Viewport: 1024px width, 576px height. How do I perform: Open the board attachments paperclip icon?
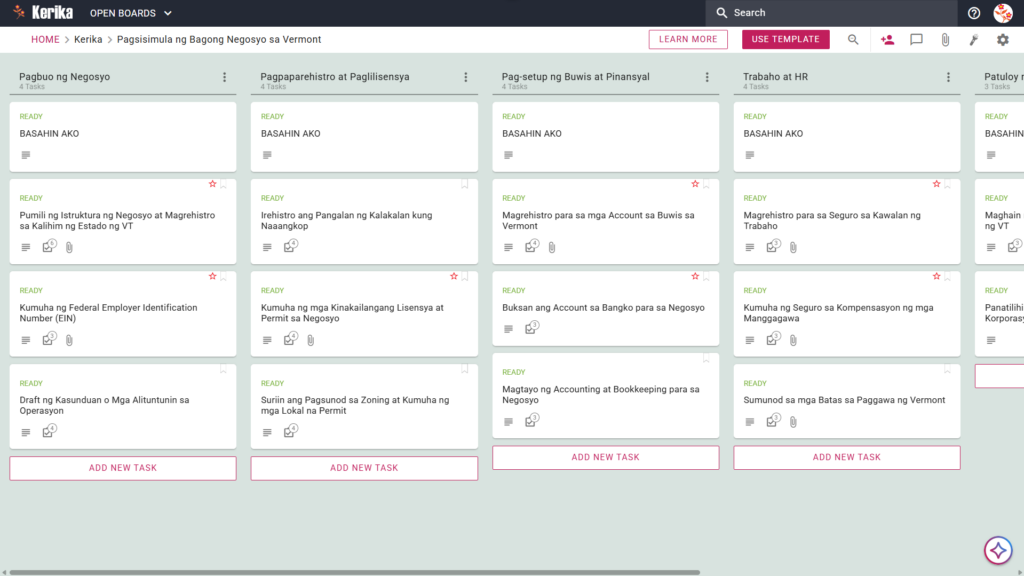(x=945, y=40)
